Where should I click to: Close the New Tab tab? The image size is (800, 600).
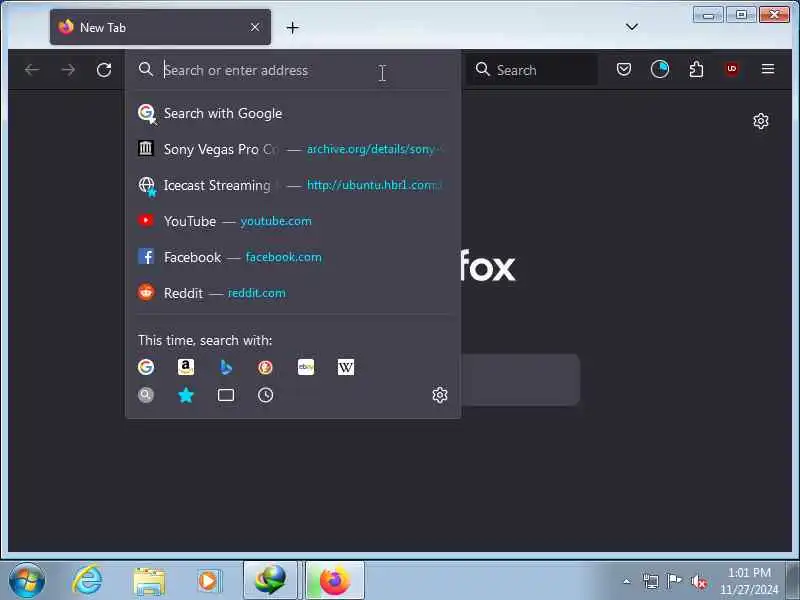tap(255, 27)
